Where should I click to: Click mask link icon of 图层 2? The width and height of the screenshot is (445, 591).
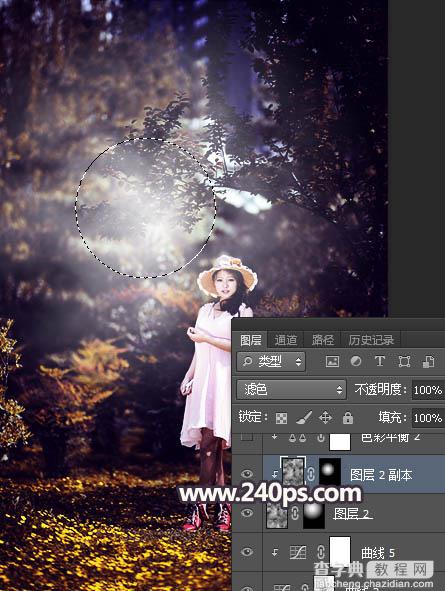pyautogui.click(x=295, y=513)
